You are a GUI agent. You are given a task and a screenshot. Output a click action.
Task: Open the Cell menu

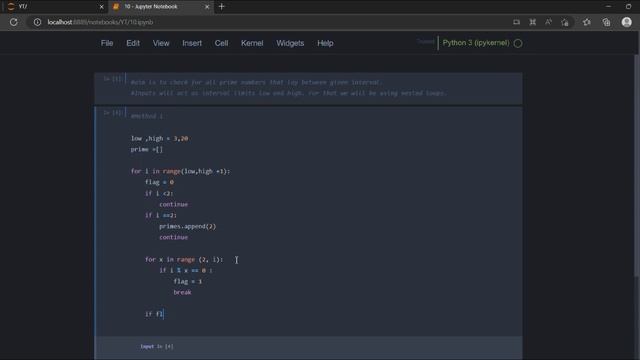221,43
